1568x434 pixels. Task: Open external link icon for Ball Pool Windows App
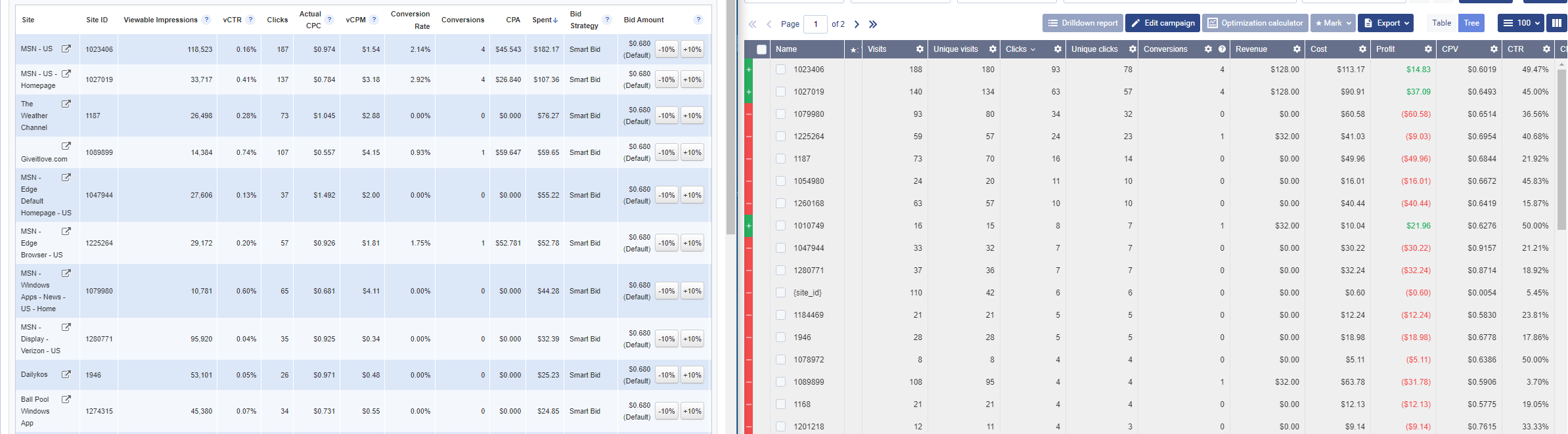tap(66, 399)
